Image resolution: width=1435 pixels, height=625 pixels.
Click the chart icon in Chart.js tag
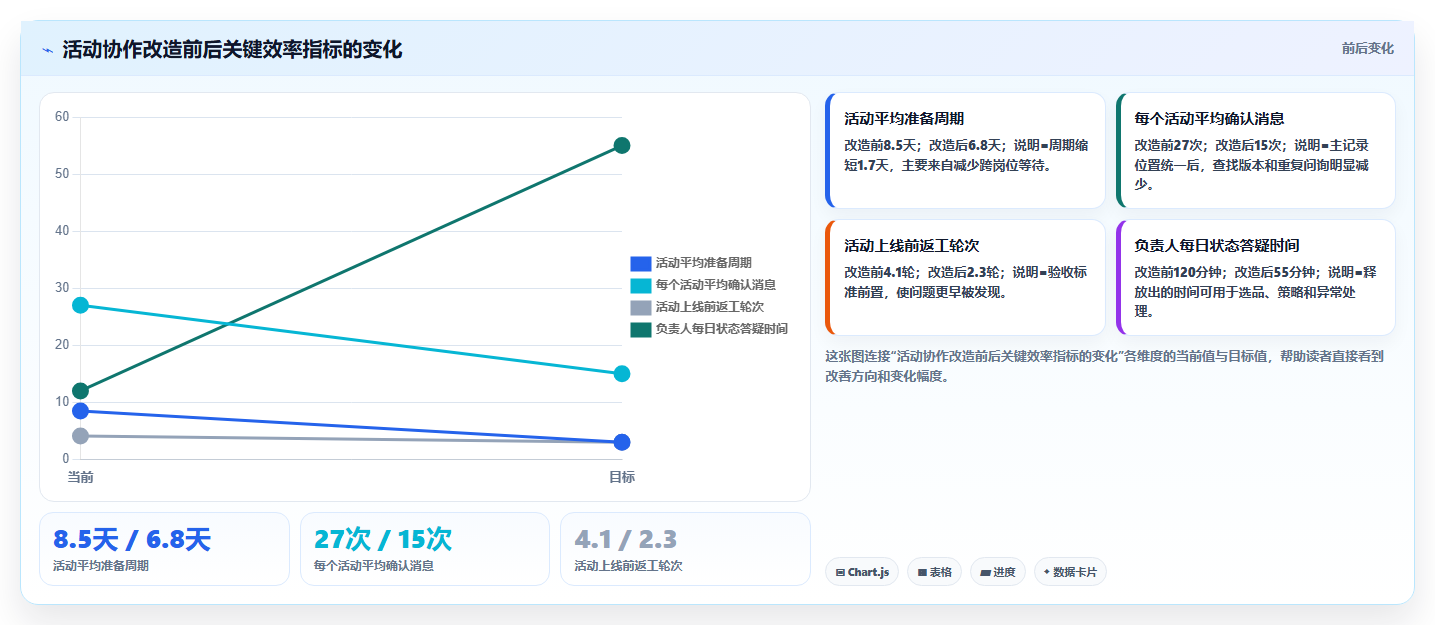[x=841, y=573]
